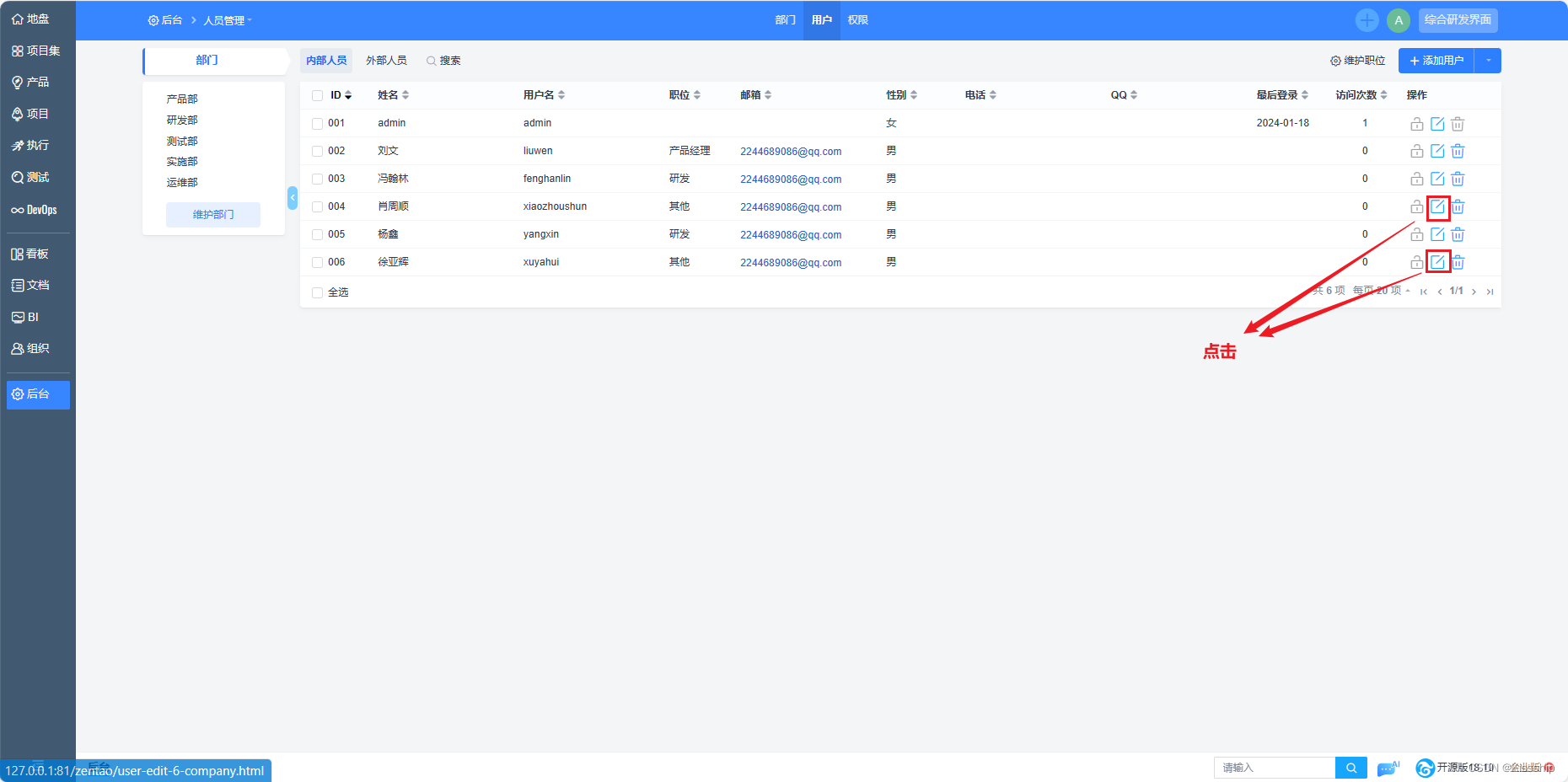Open the AI chat icon in footer
The height and width of the screenshot is (782, 1568).
pyautogui.click(x=1388, y=768)
